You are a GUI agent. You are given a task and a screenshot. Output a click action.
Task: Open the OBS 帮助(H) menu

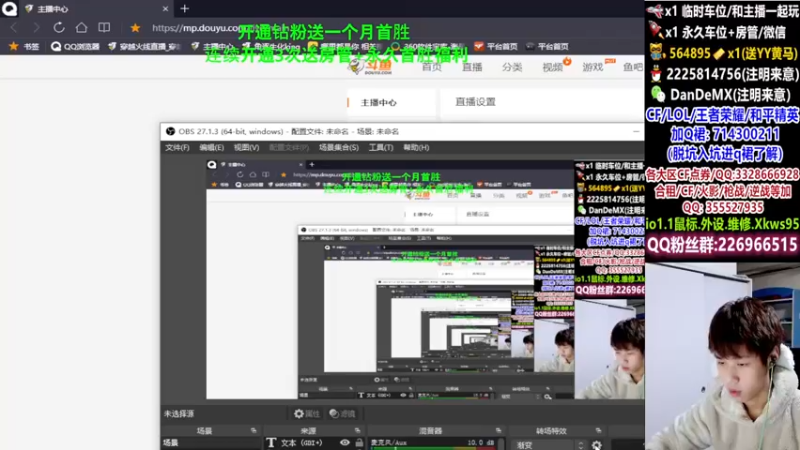416,147
